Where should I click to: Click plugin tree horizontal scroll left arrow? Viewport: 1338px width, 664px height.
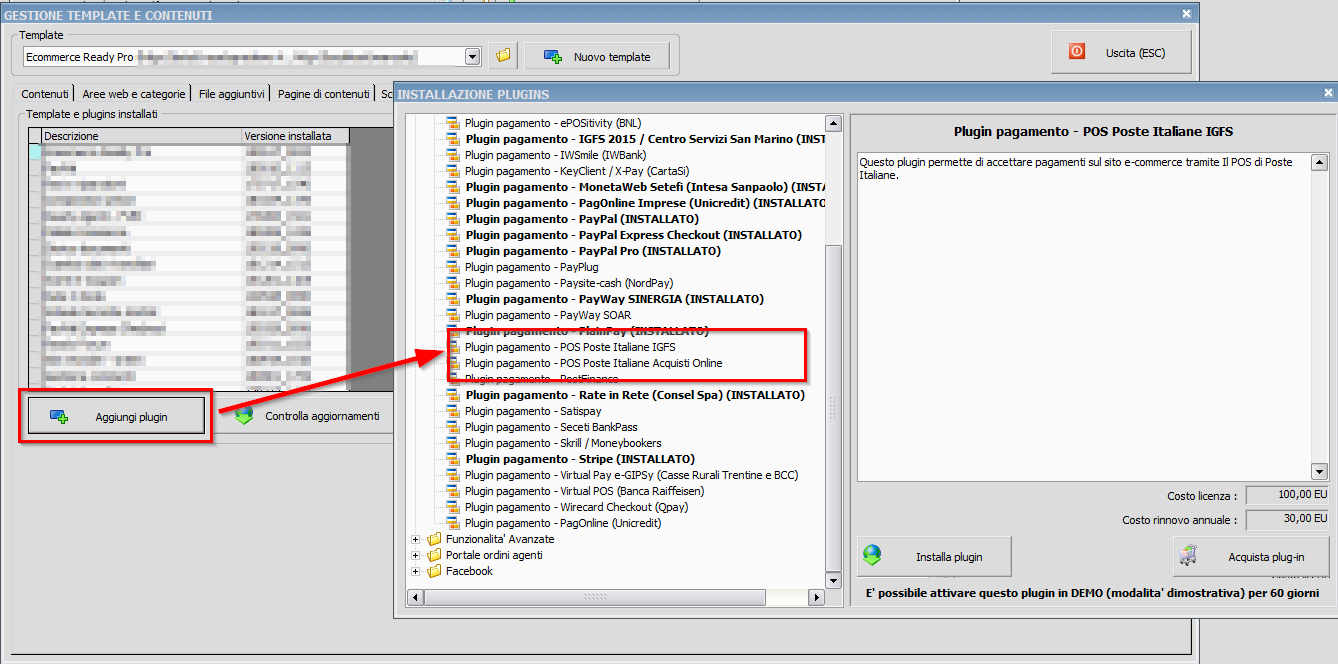(416, 597)
